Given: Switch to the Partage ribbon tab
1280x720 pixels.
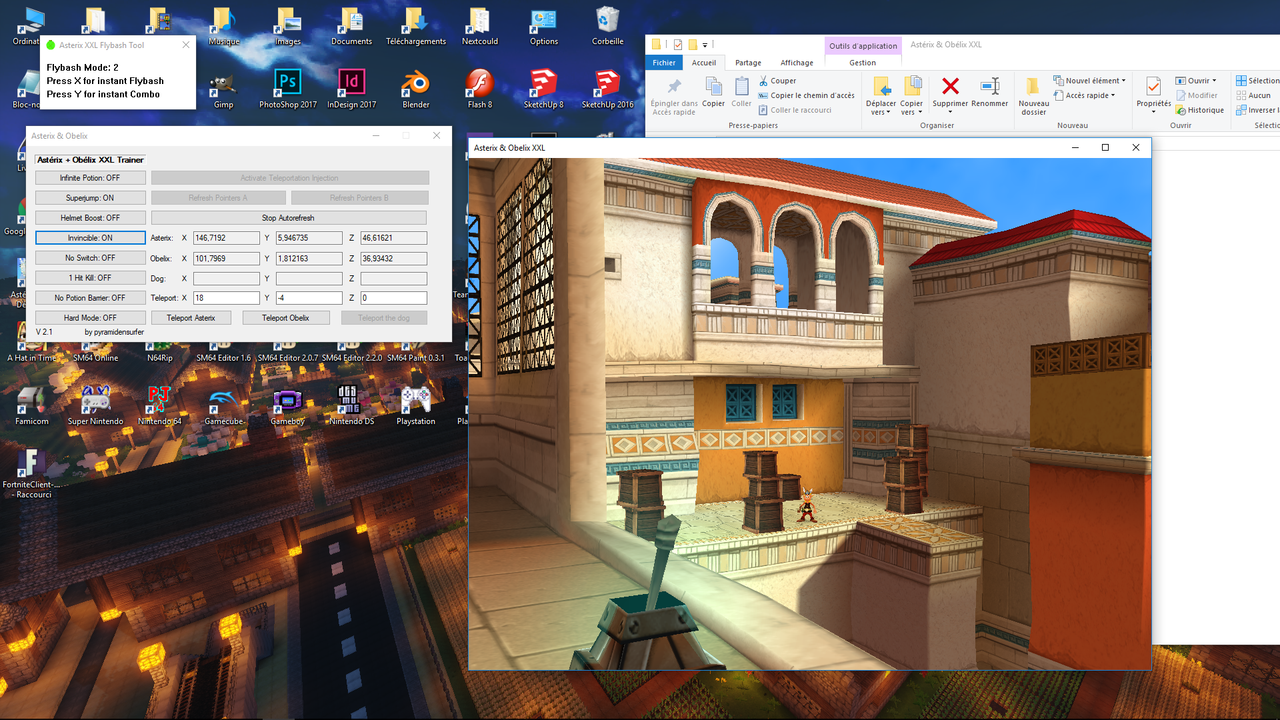Looking at the screenshot, I should (x=748, y=63).
